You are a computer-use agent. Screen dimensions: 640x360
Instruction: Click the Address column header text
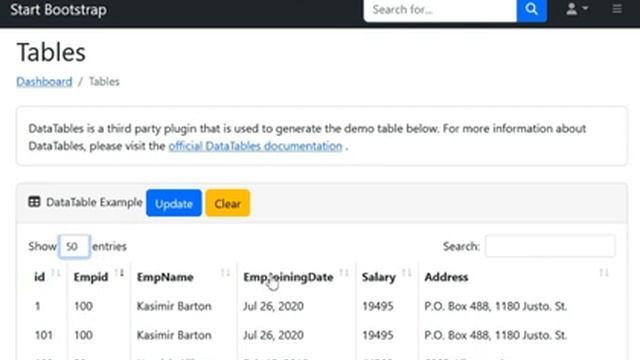[x=446, y=277]
